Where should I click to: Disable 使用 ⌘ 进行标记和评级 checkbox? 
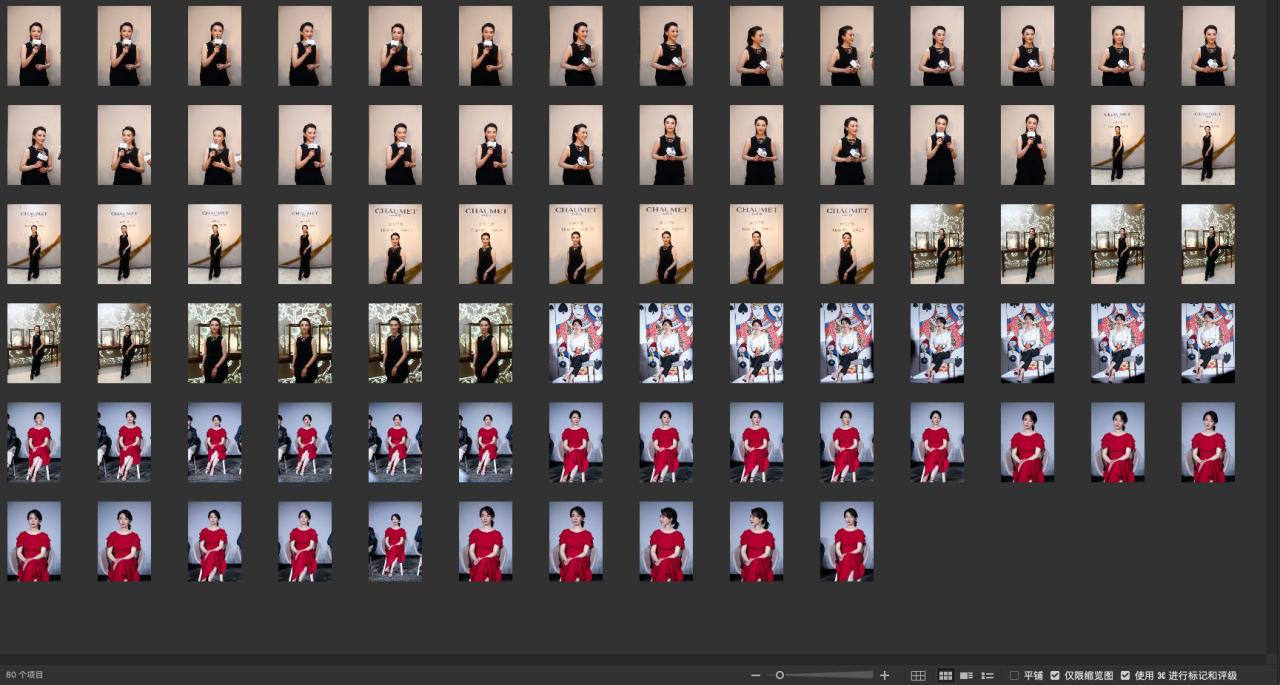(x=1126, y=676)
